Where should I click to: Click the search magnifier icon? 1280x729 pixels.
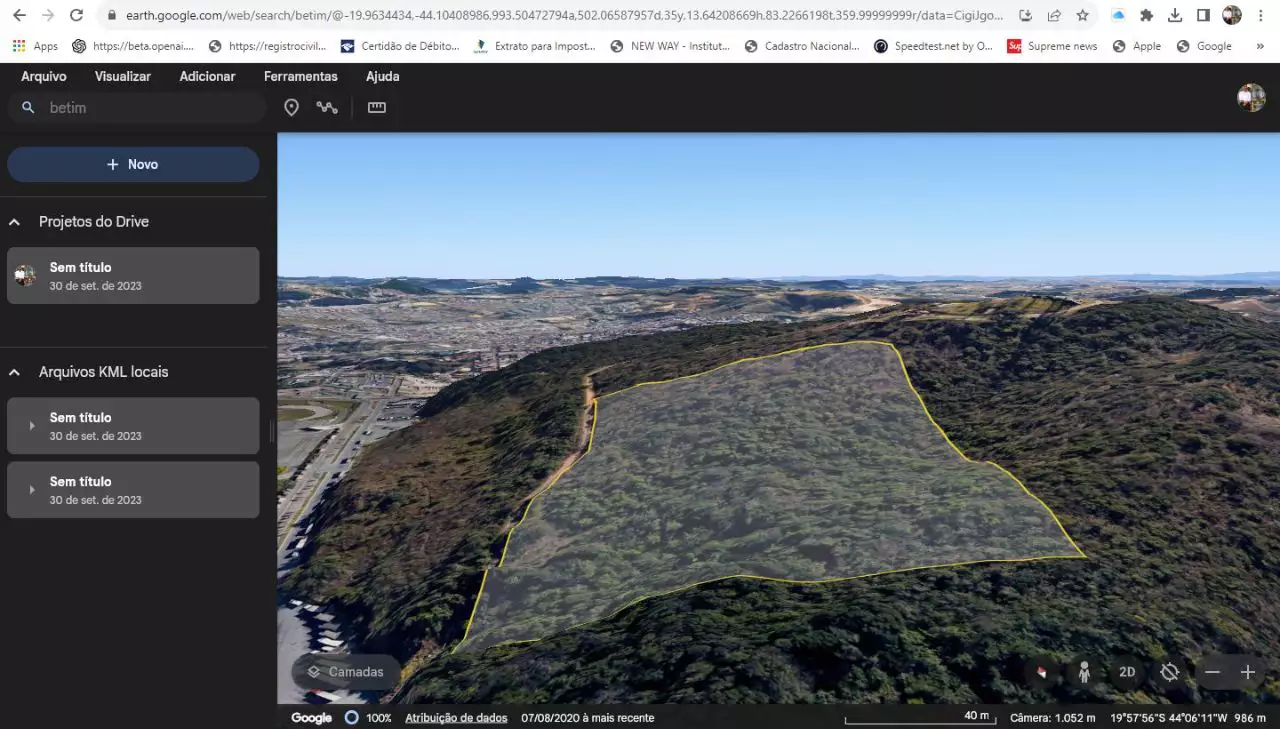28,107
